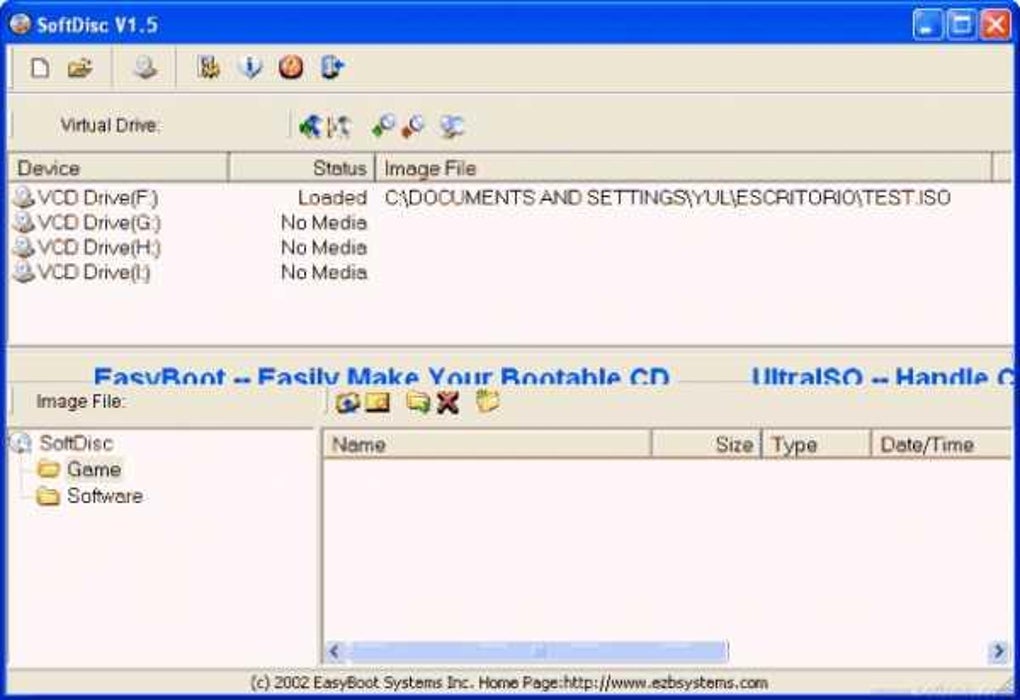This screenshot has height=700, width=1020.
Task: Click the SoftDisc root disc icon in tree
Action: click(x=21, y=443)
